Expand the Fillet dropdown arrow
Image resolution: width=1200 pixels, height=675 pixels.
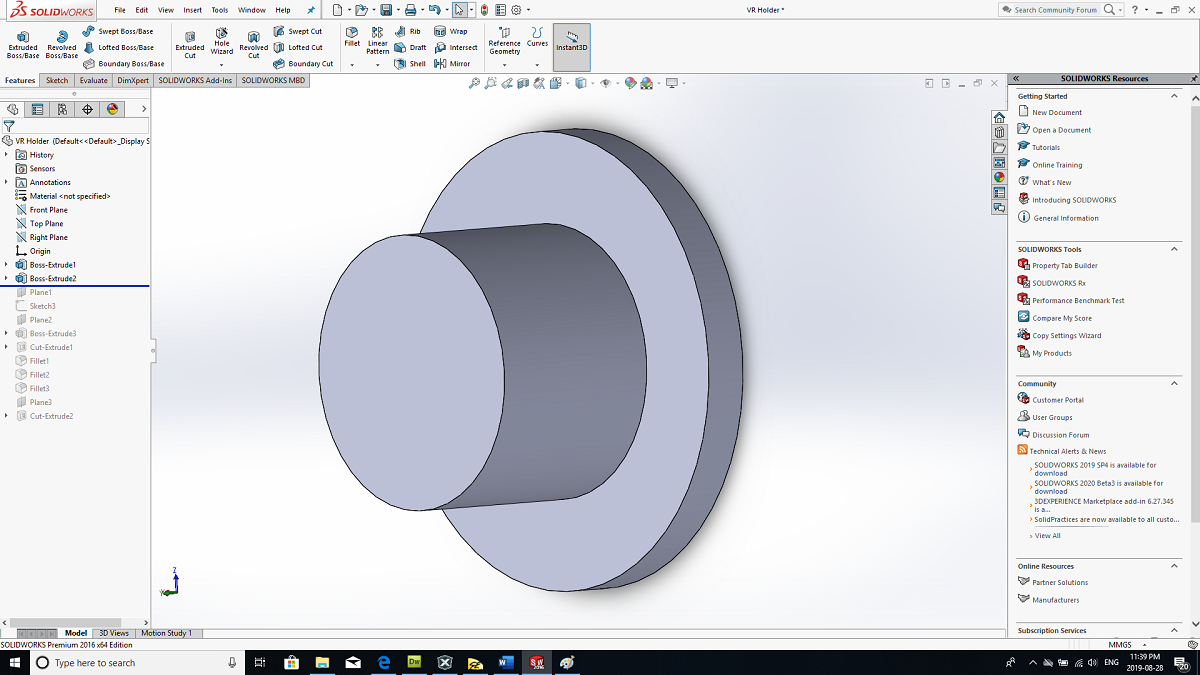click(x=352, y=65)
